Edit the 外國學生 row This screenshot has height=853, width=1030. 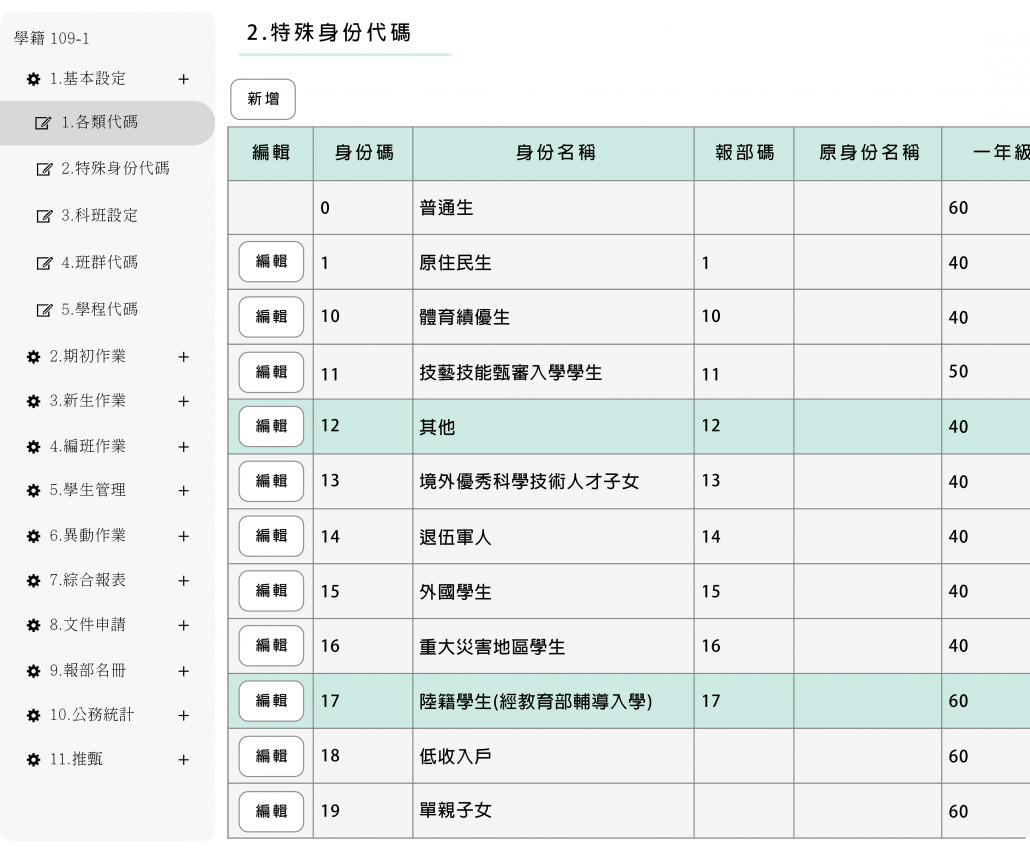coord(271,591)
